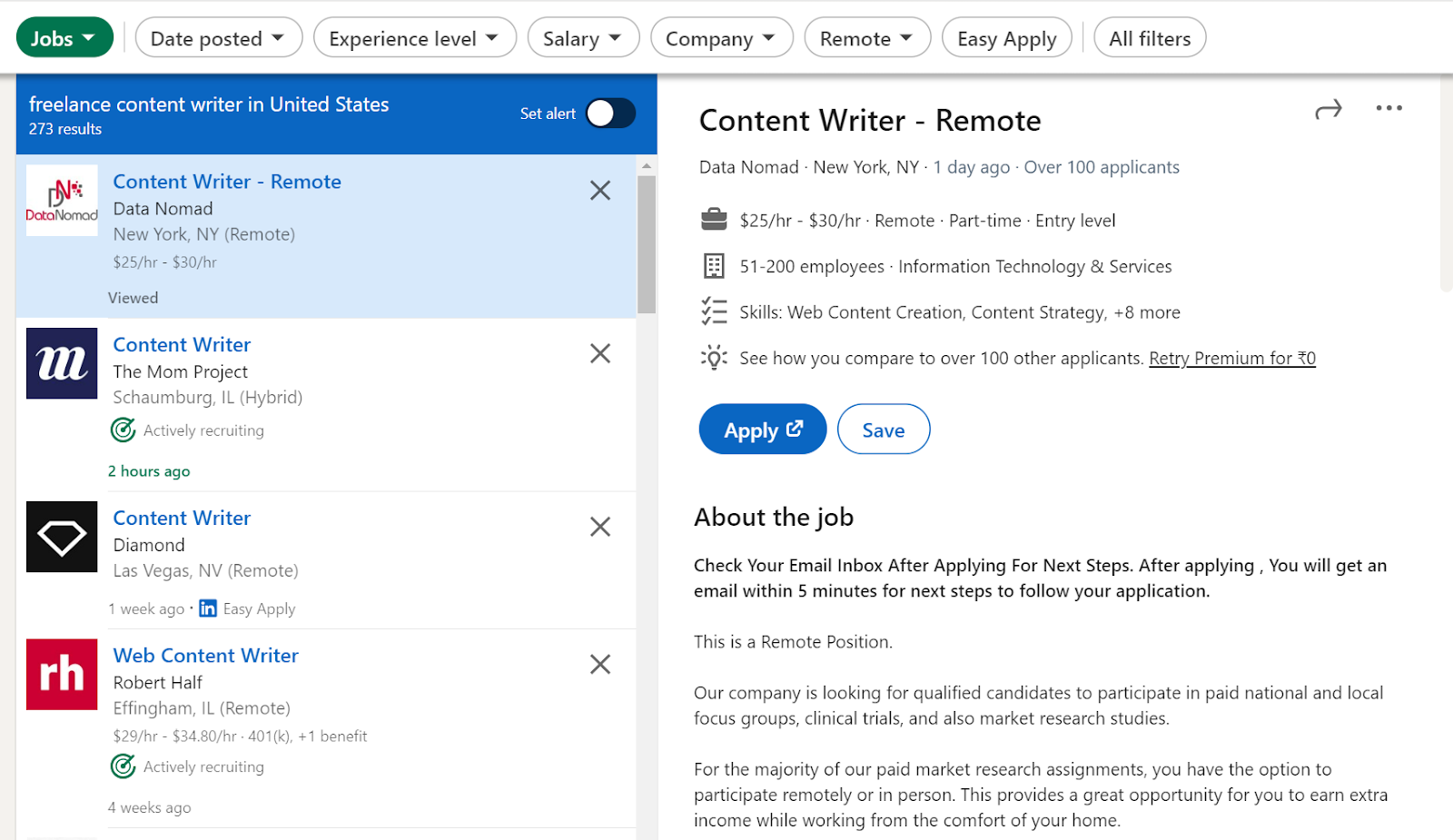Click 'freelance content writer in United States' heading
The width and height of the screenshot is (1453, 840).
209,104
